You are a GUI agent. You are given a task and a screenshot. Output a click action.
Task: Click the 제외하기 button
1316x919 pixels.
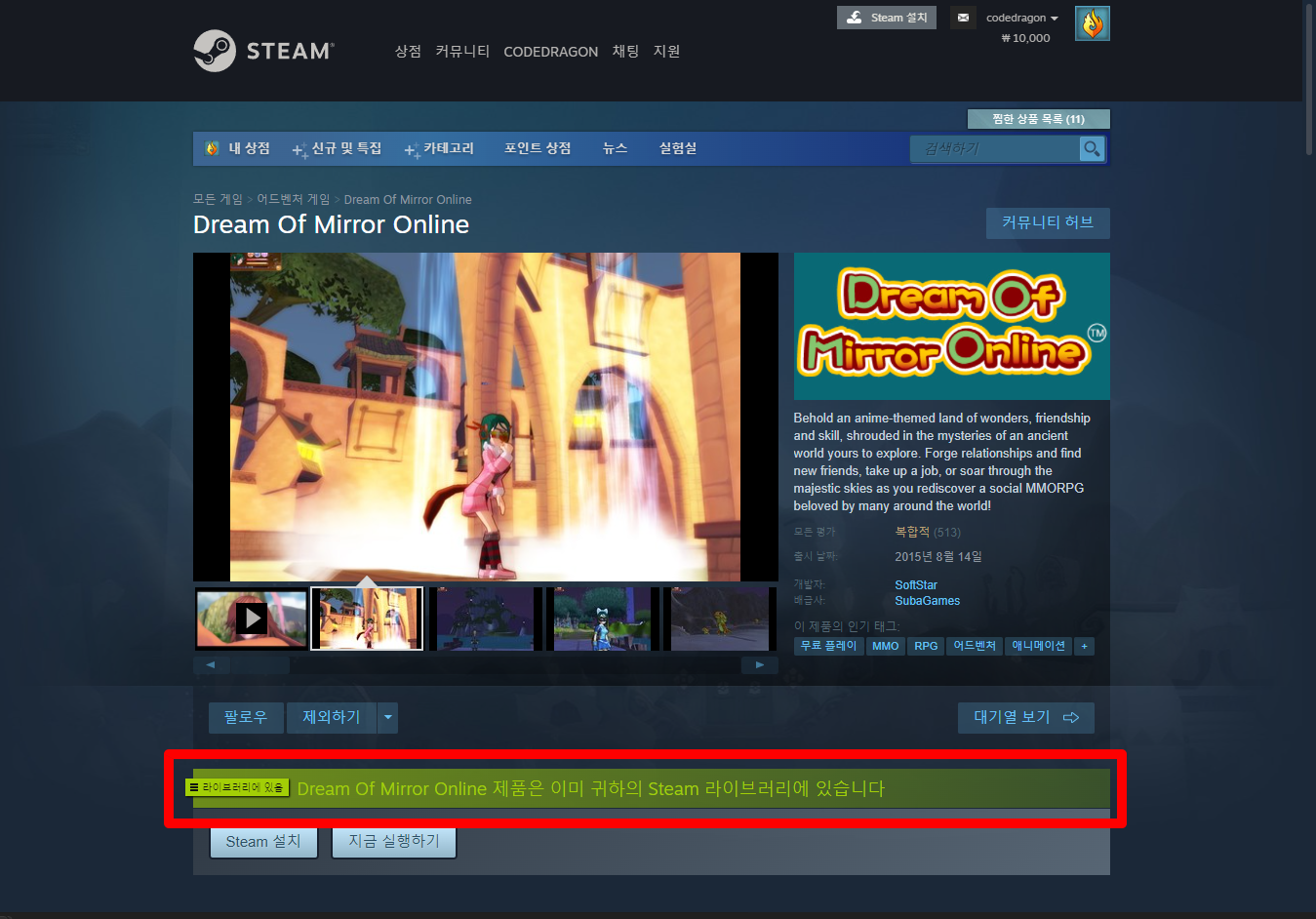coord(332,718)
